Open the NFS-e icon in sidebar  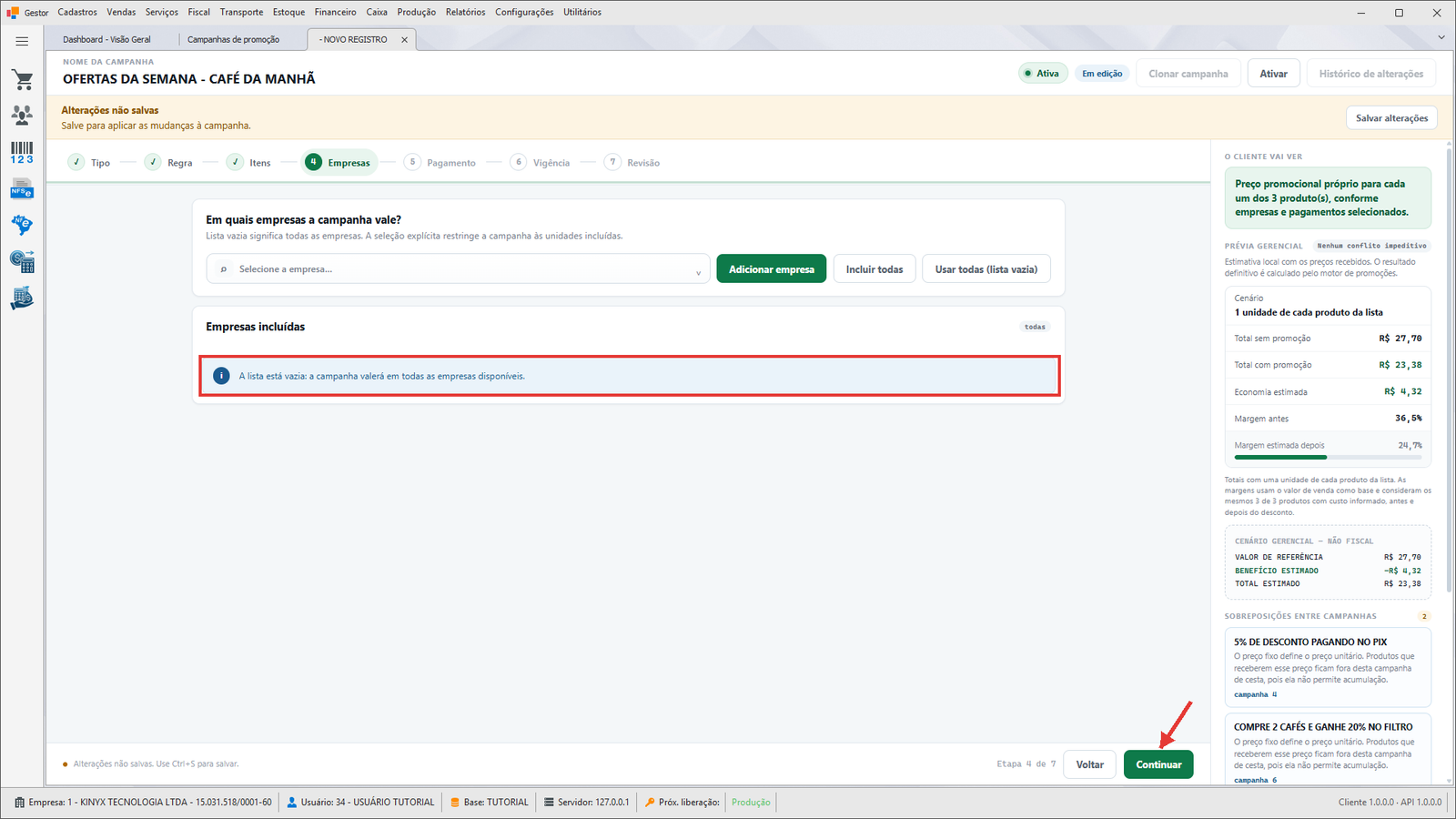tap(22, 189)
